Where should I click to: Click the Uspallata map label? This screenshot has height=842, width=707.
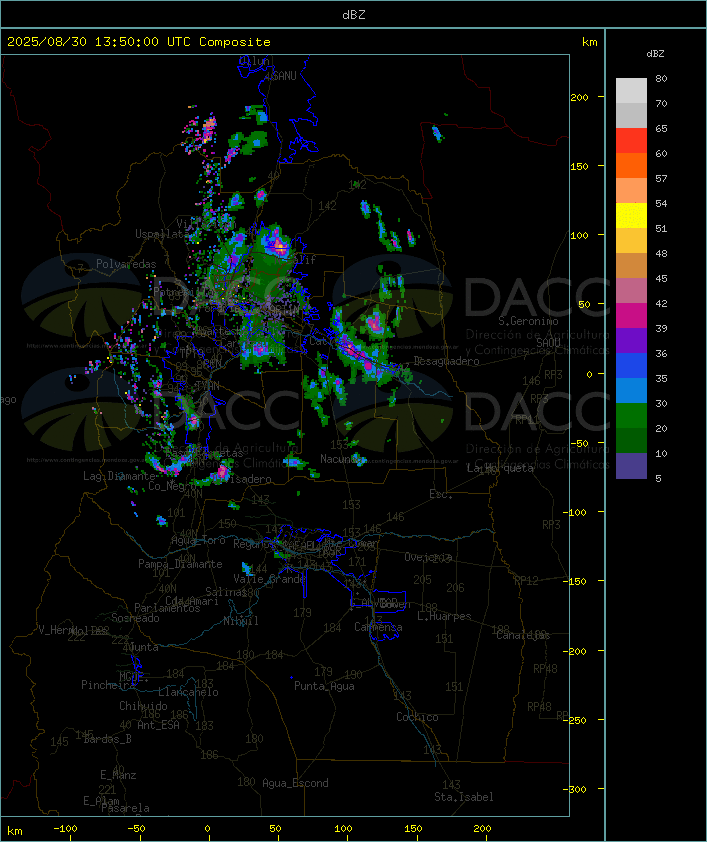coord(162,234)
